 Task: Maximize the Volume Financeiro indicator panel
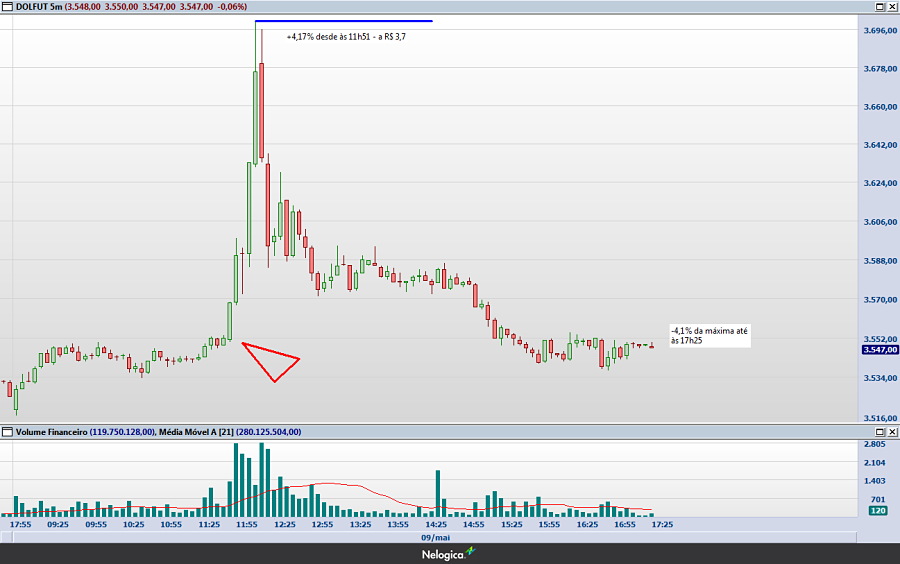click(880, 432)
